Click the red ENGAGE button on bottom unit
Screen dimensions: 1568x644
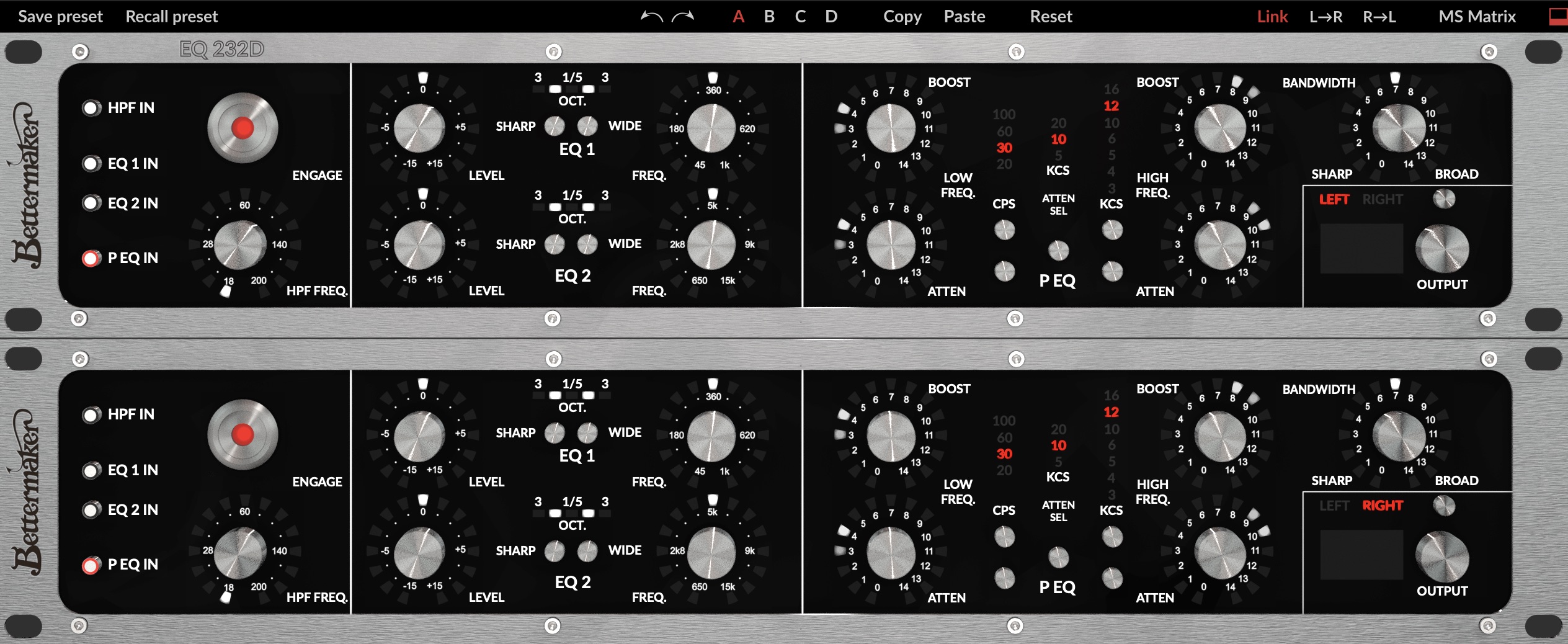243,434
